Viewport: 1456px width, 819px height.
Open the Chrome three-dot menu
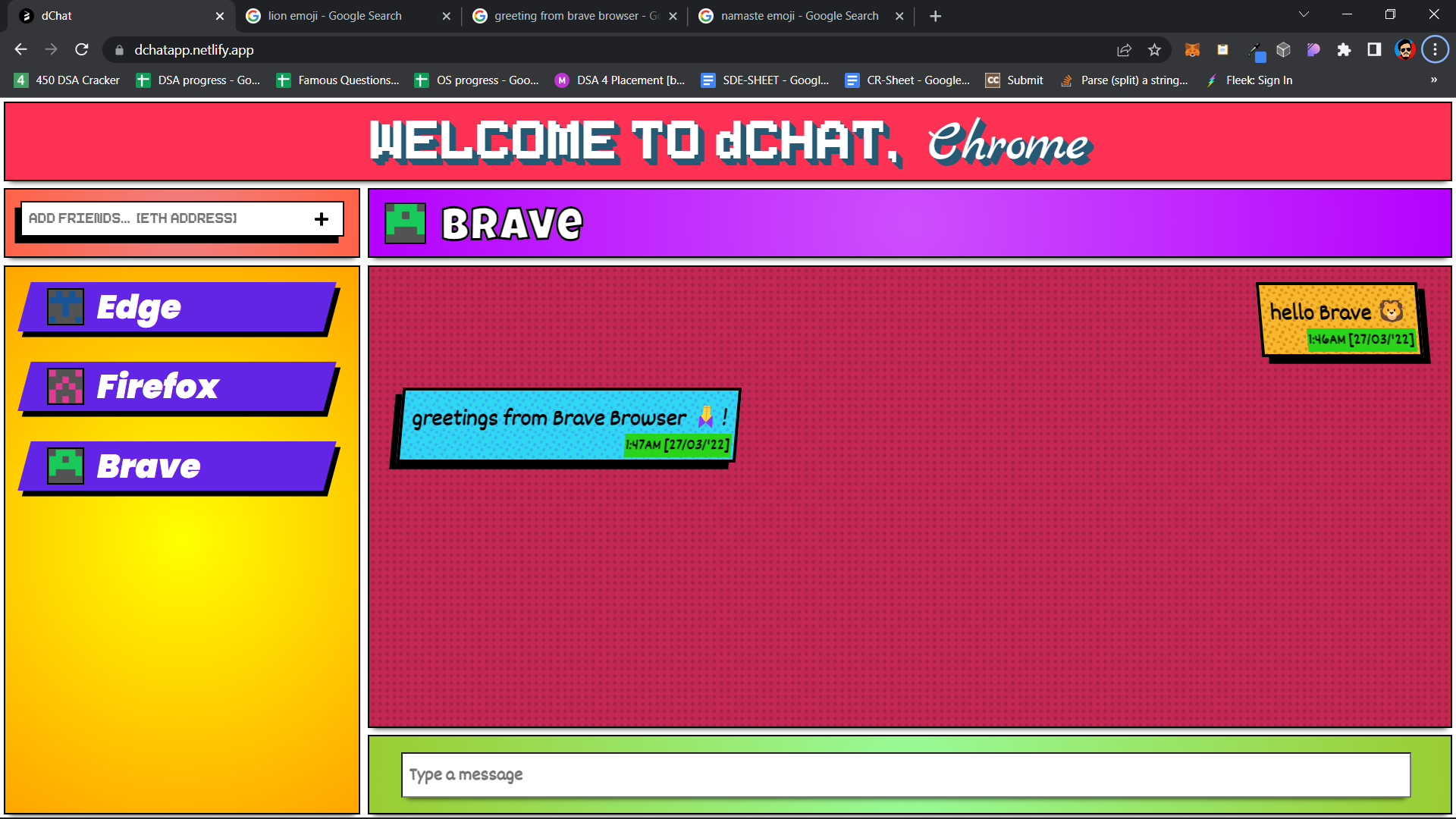pos(1435,50)
